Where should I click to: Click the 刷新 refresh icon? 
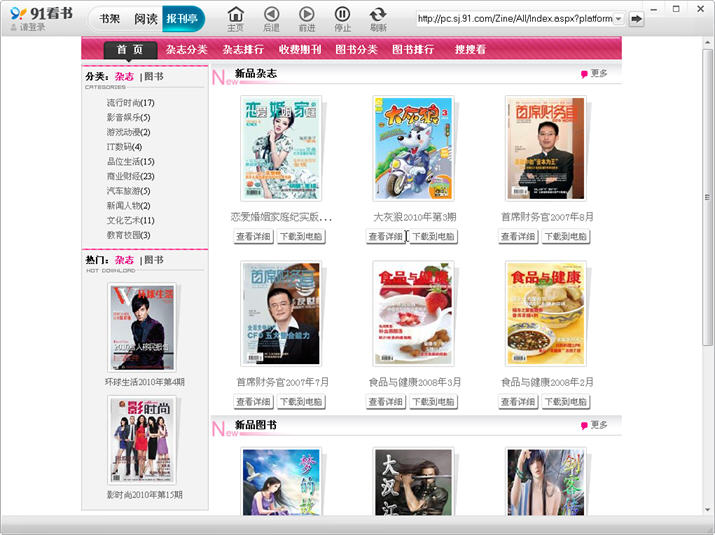point(378,14)
